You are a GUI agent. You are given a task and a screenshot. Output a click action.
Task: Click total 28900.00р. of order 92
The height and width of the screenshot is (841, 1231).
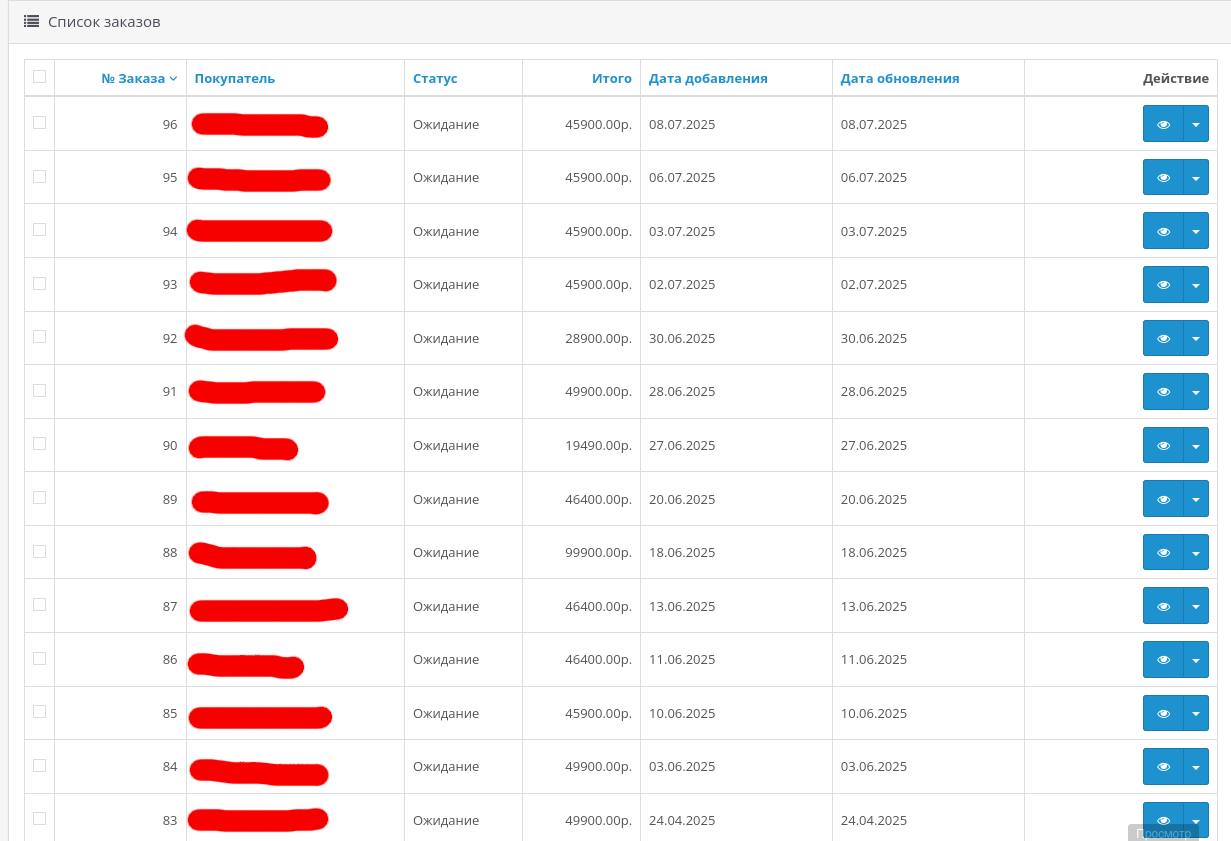pos(598,338)
